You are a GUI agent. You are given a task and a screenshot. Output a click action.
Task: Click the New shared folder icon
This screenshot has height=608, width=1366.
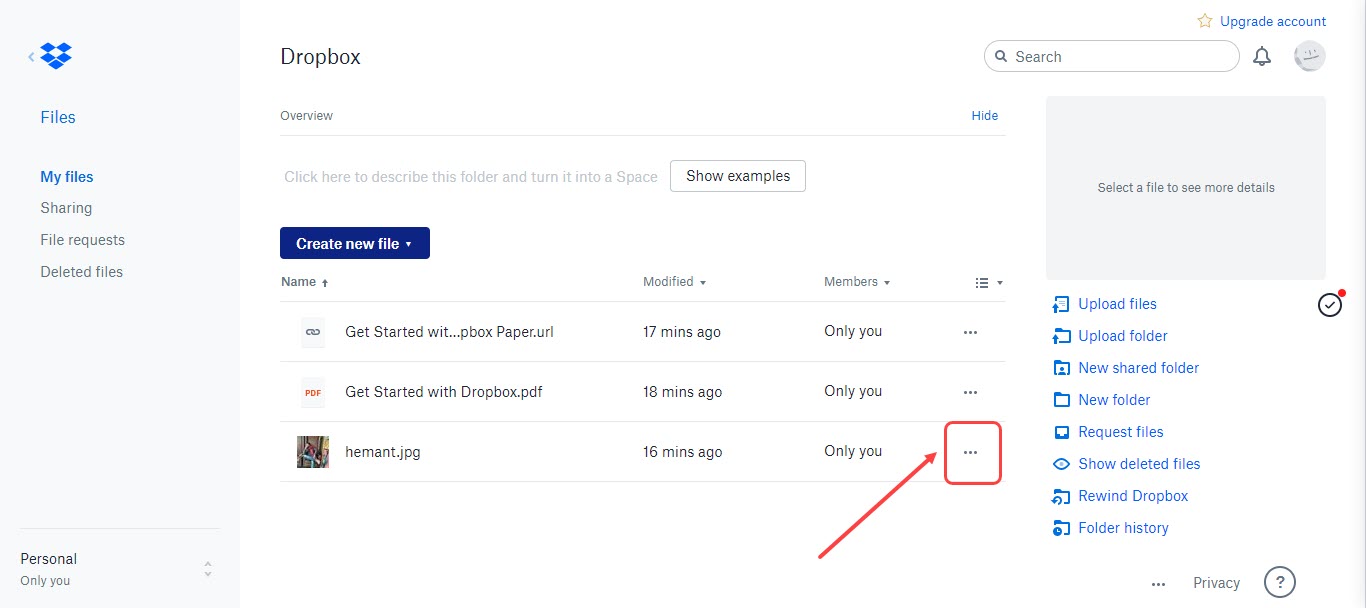point(1061,368)
